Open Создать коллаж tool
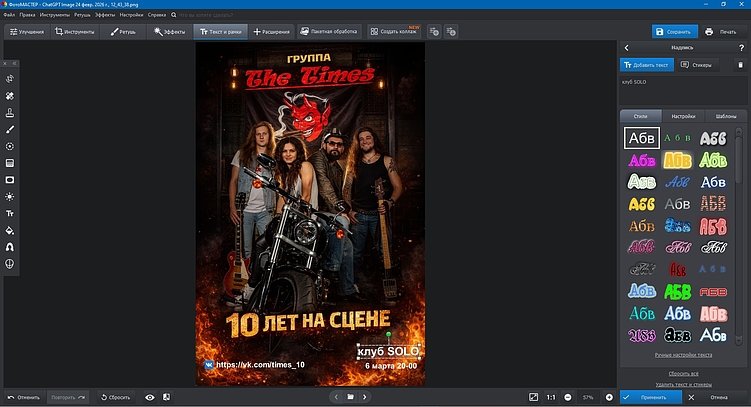 (x=394, y=32)
